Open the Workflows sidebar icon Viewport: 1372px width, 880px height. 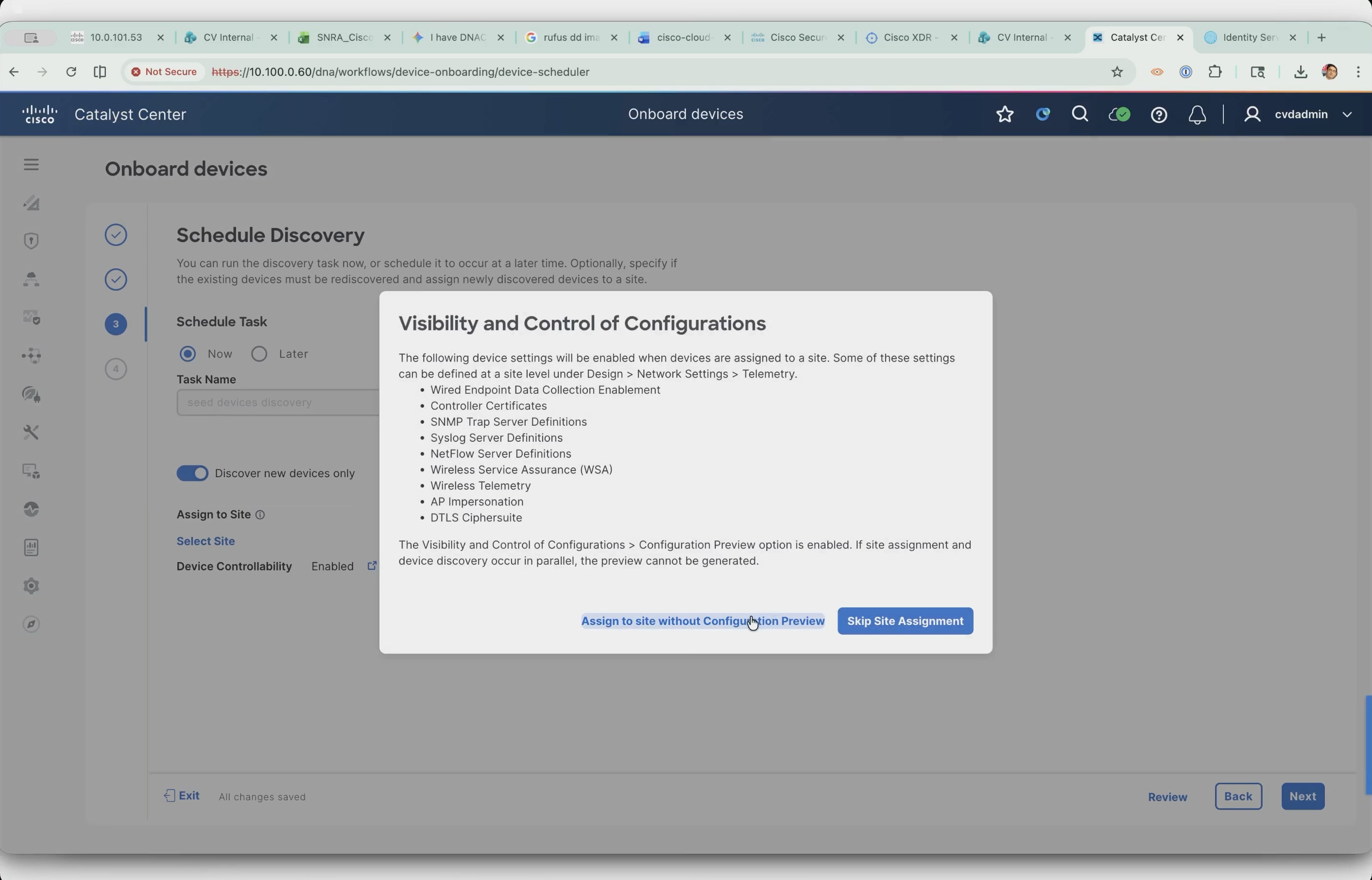pyautogui.click(x=32, y=356)
